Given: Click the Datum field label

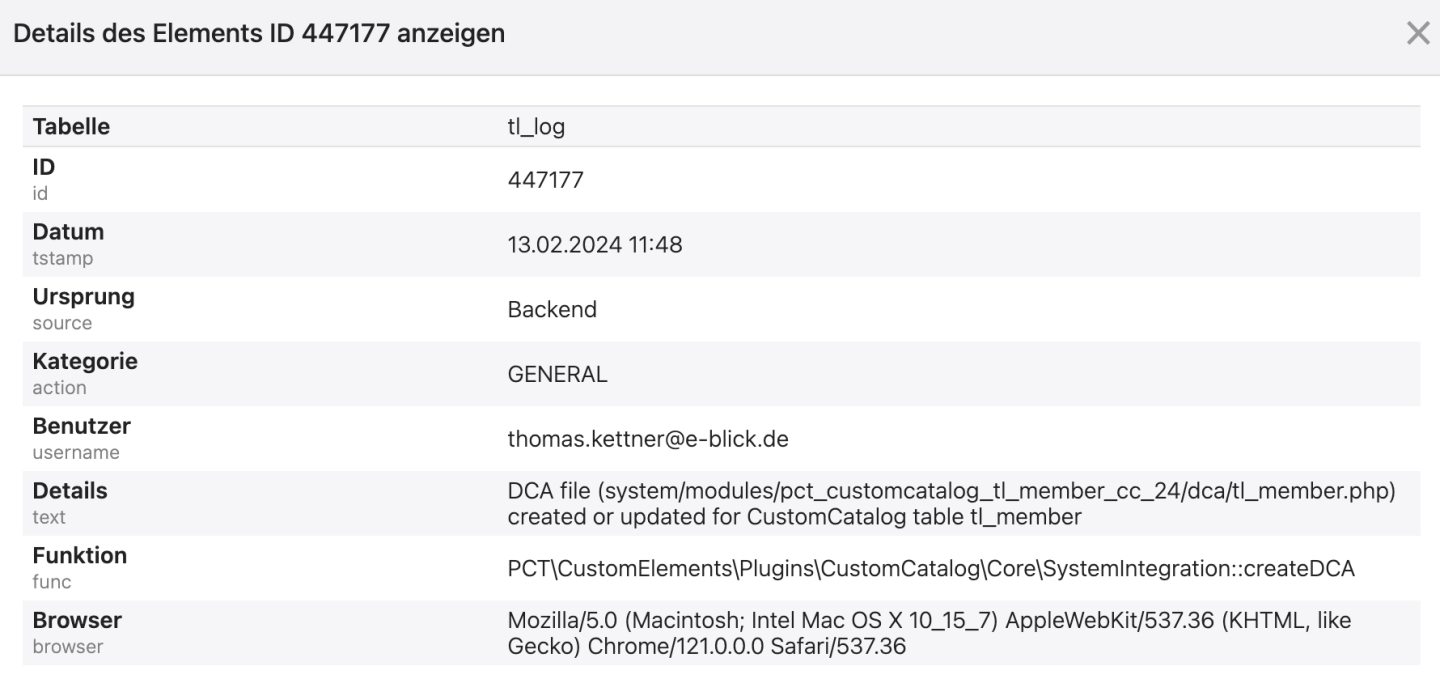Looking at the screenshot, I should tap(68, 232).
